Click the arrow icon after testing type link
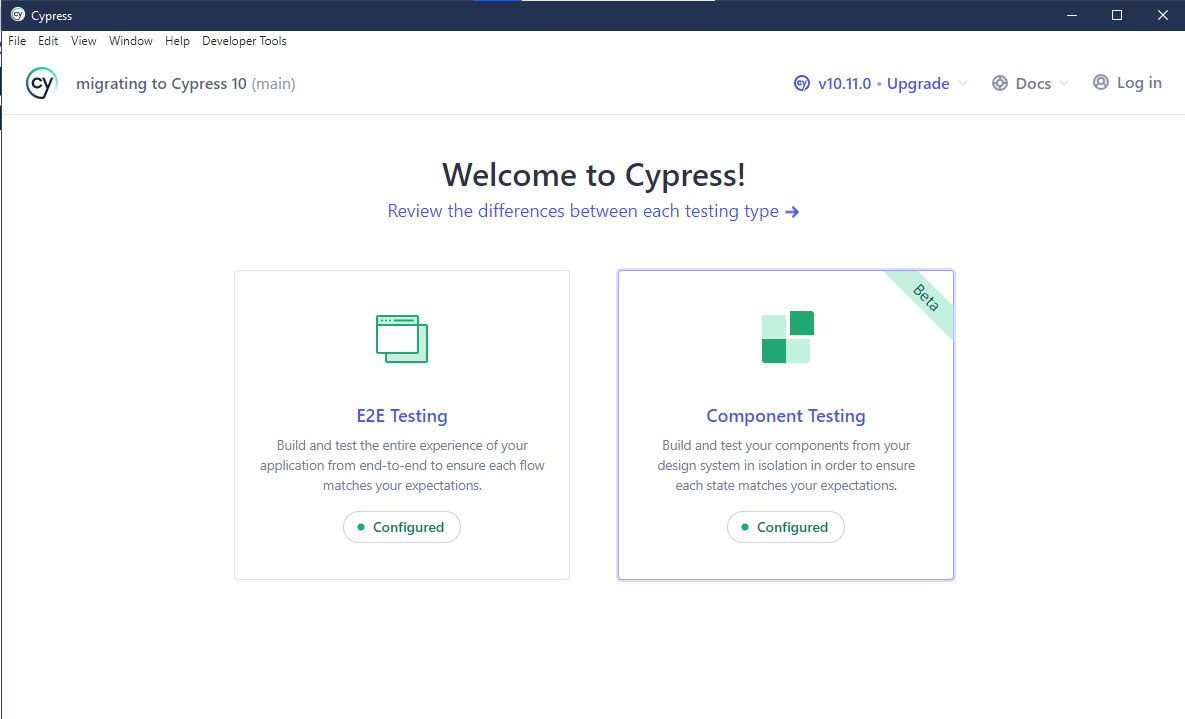 click(x=793, y=211)
